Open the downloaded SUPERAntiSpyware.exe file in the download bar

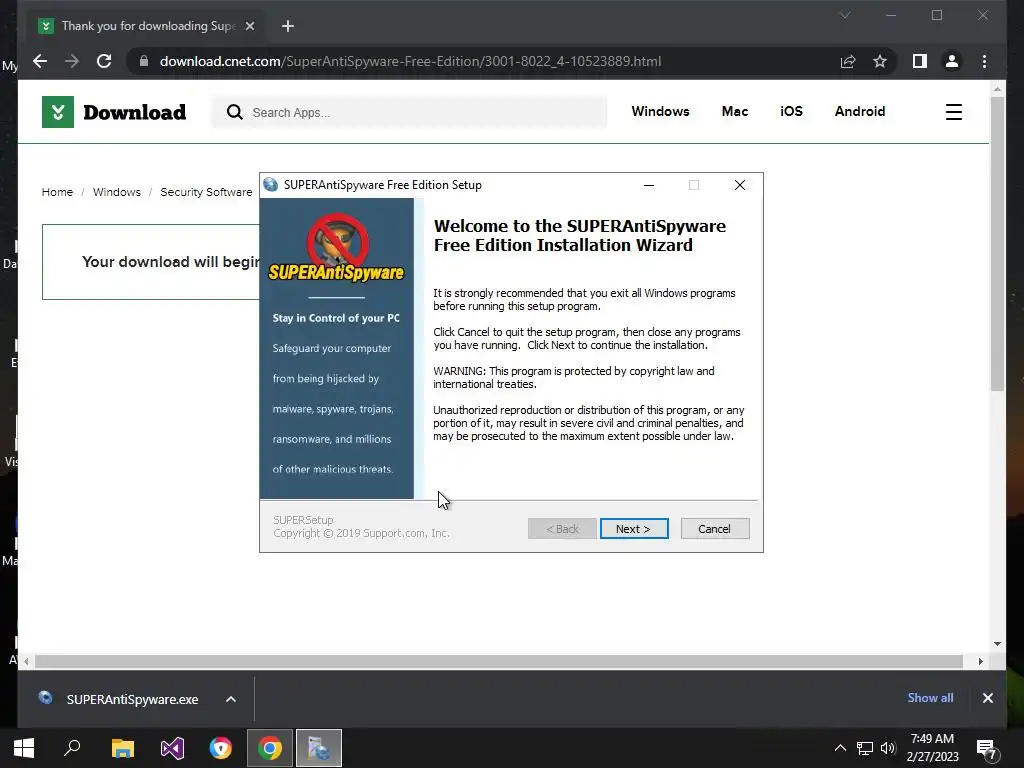click(132, 699)
